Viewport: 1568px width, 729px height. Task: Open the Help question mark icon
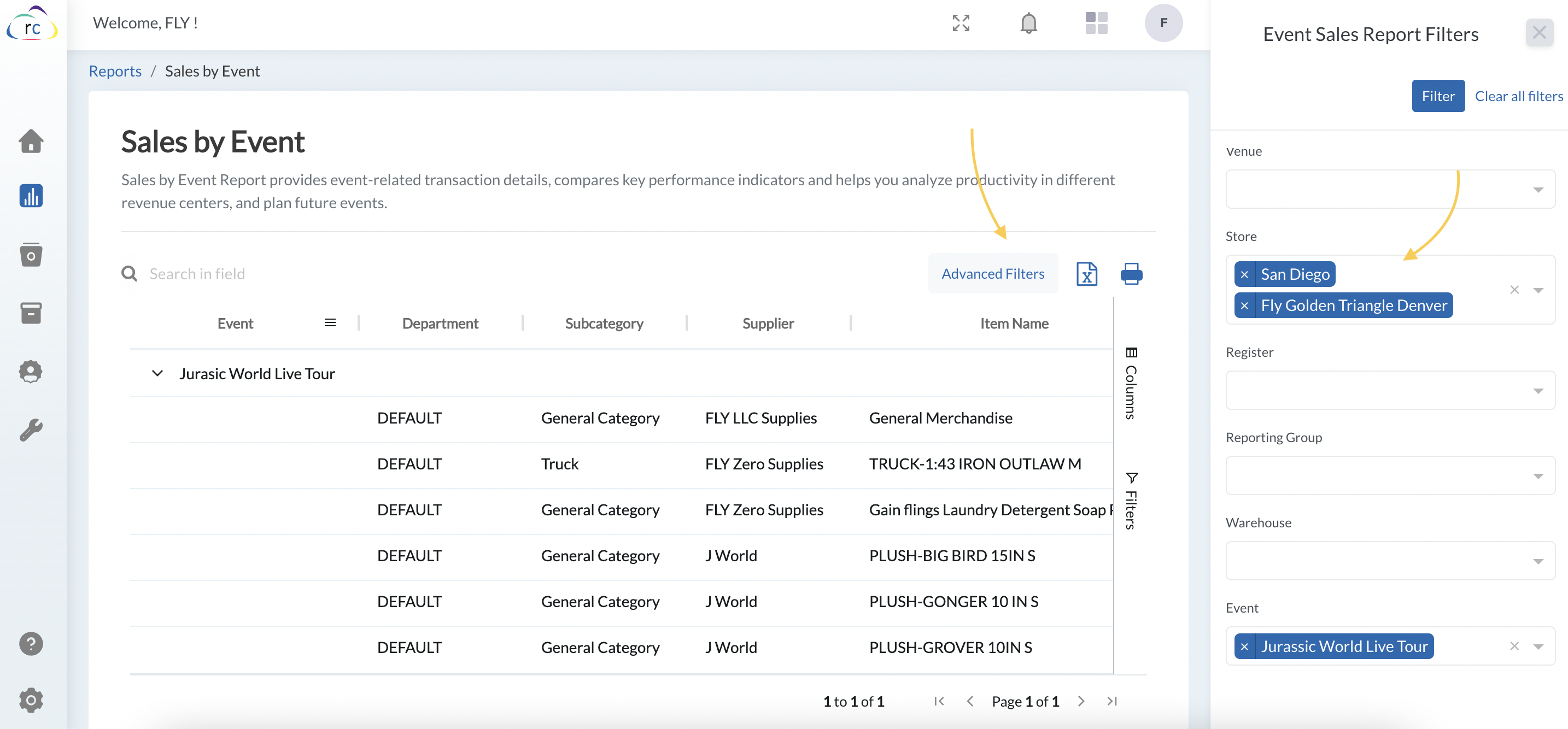click(x=31, y=643)
